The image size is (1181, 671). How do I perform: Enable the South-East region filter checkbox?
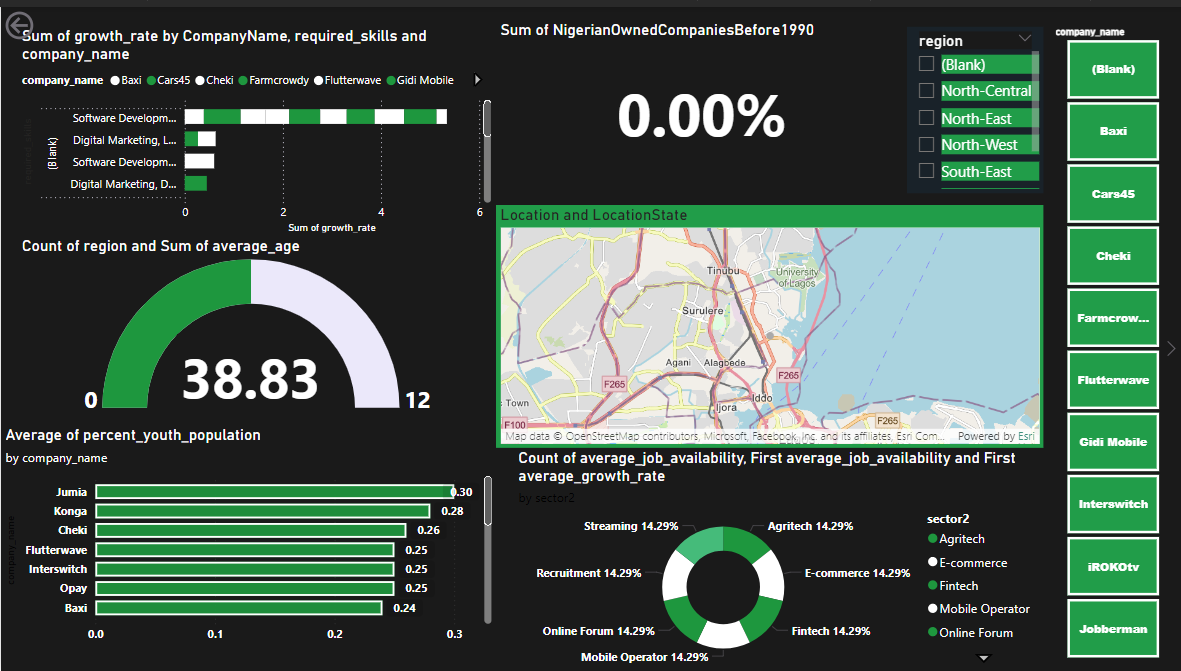927,171
